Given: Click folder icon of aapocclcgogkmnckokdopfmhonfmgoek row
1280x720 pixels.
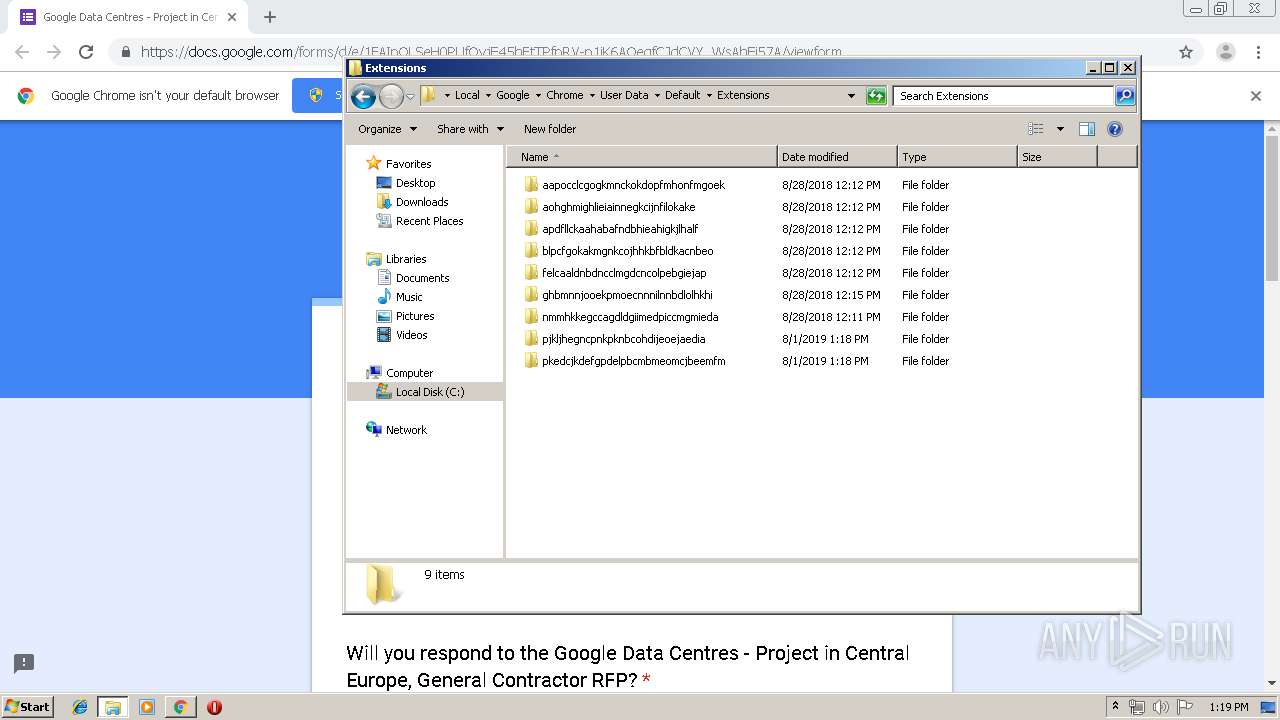Looking at the screenshot, I should click(531, 185).
